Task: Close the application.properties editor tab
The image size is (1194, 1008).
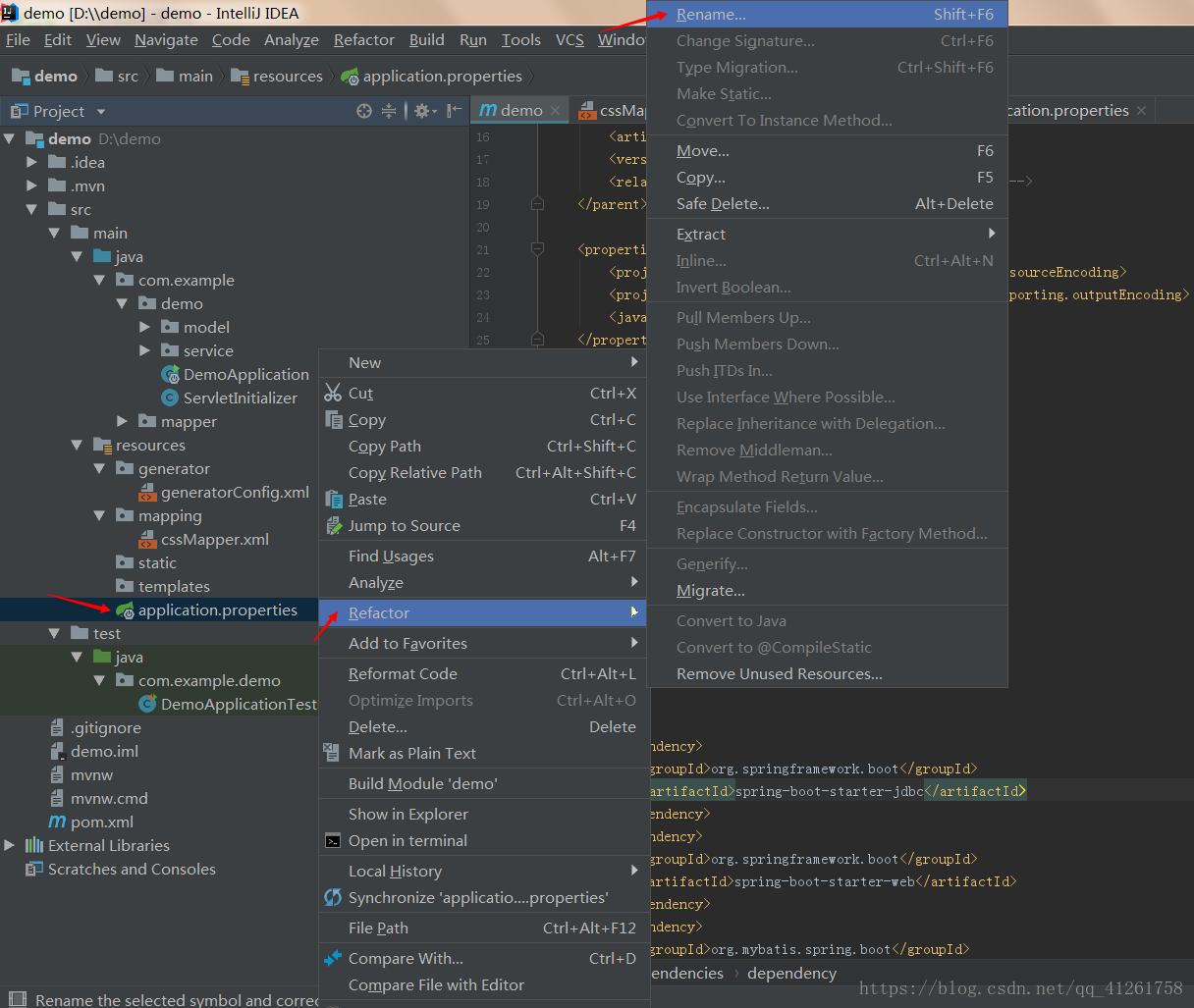Action: click(1141, 111)
